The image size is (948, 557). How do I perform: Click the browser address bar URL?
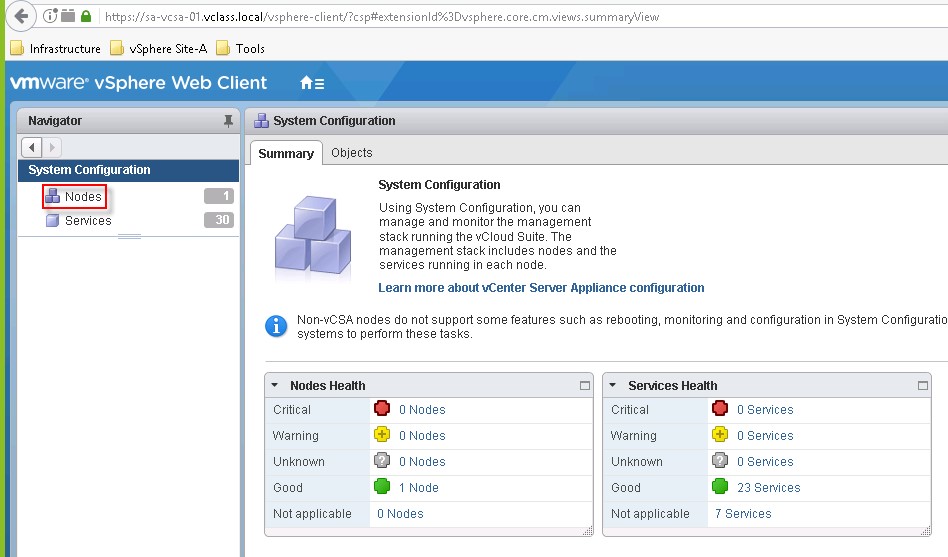point(382,17)
